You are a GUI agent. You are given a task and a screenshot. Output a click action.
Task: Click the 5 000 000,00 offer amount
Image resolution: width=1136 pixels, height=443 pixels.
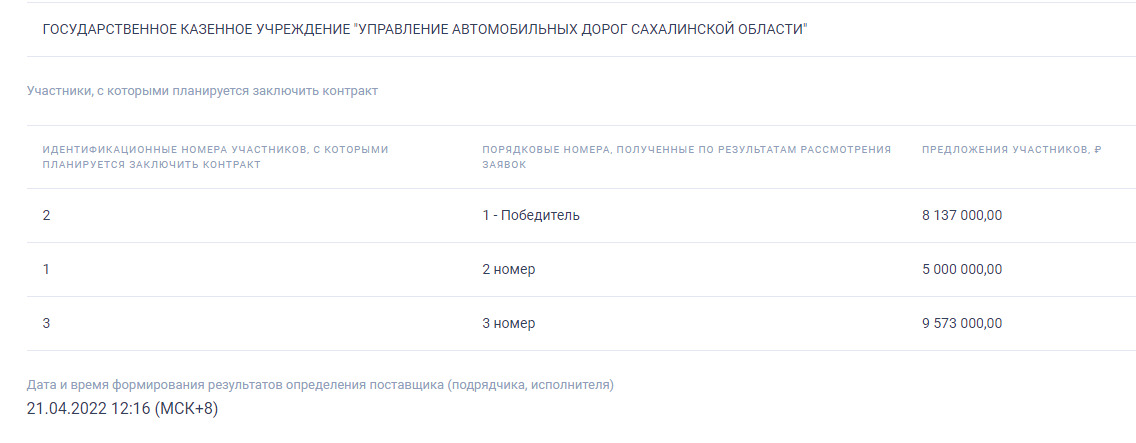coord(961,269)
